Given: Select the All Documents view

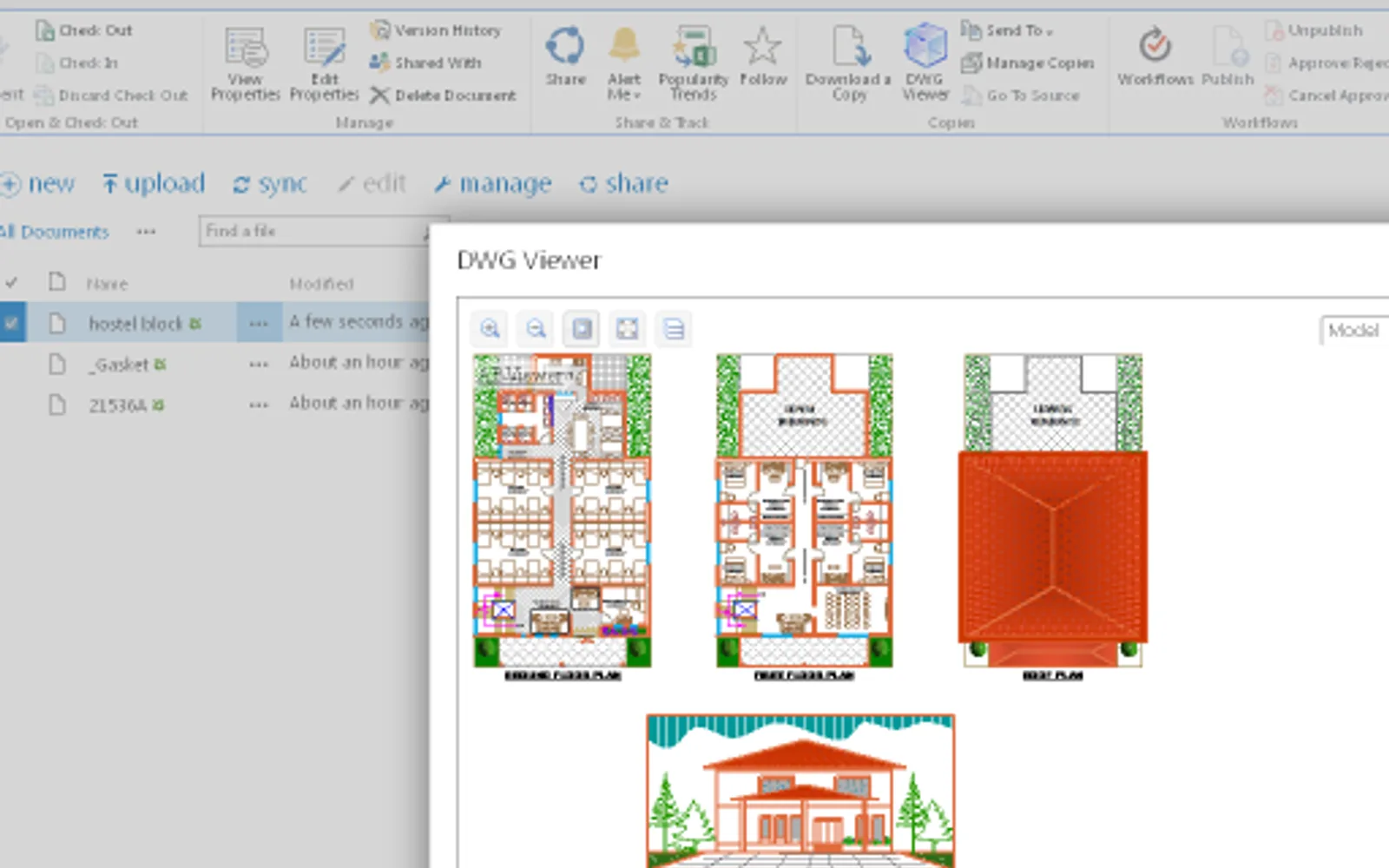Looking at the screenshot, I should (55, 232).
